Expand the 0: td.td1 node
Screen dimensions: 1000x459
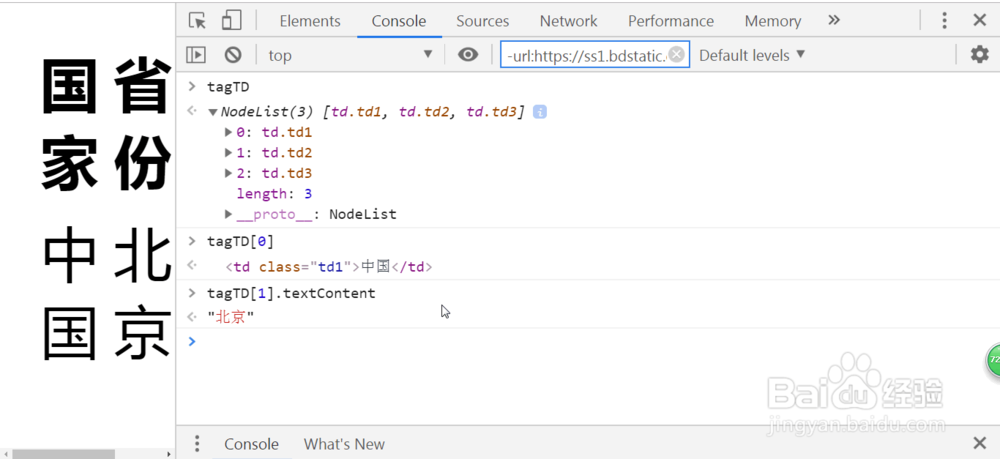click(228, 132)
